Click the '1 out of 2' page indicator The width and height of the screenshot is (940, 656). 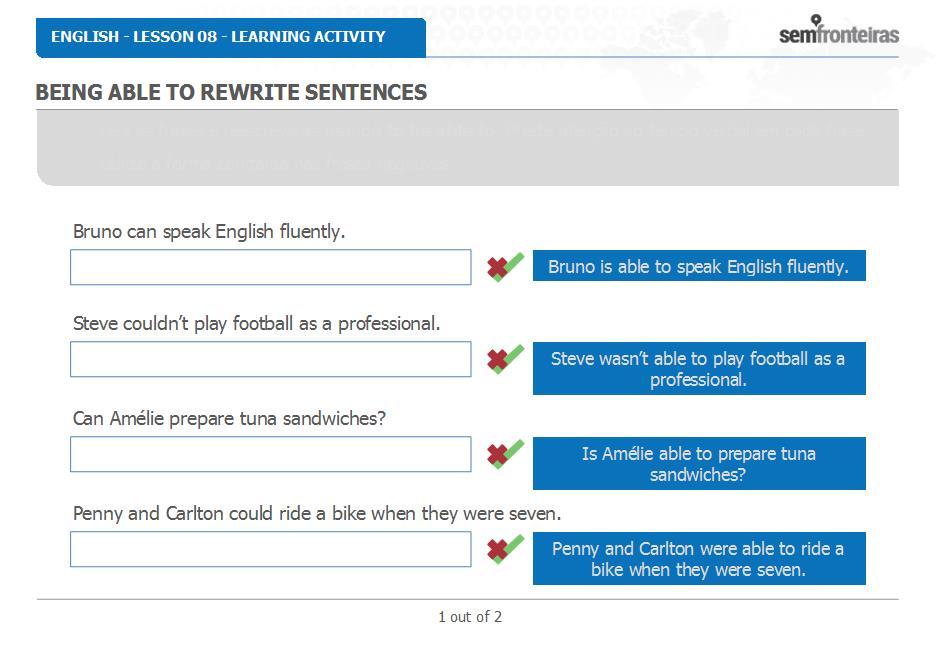(470, 616)
